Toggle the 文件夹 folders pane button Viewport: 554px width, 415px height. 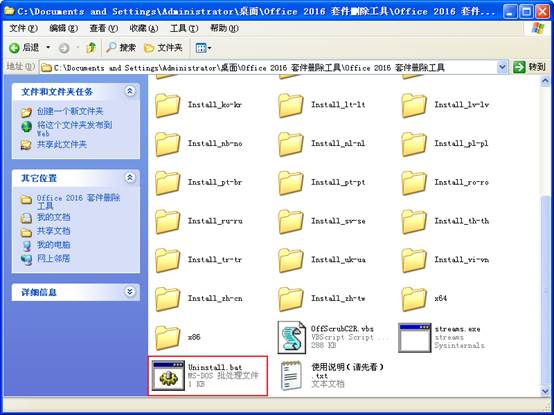coord(163,48)
